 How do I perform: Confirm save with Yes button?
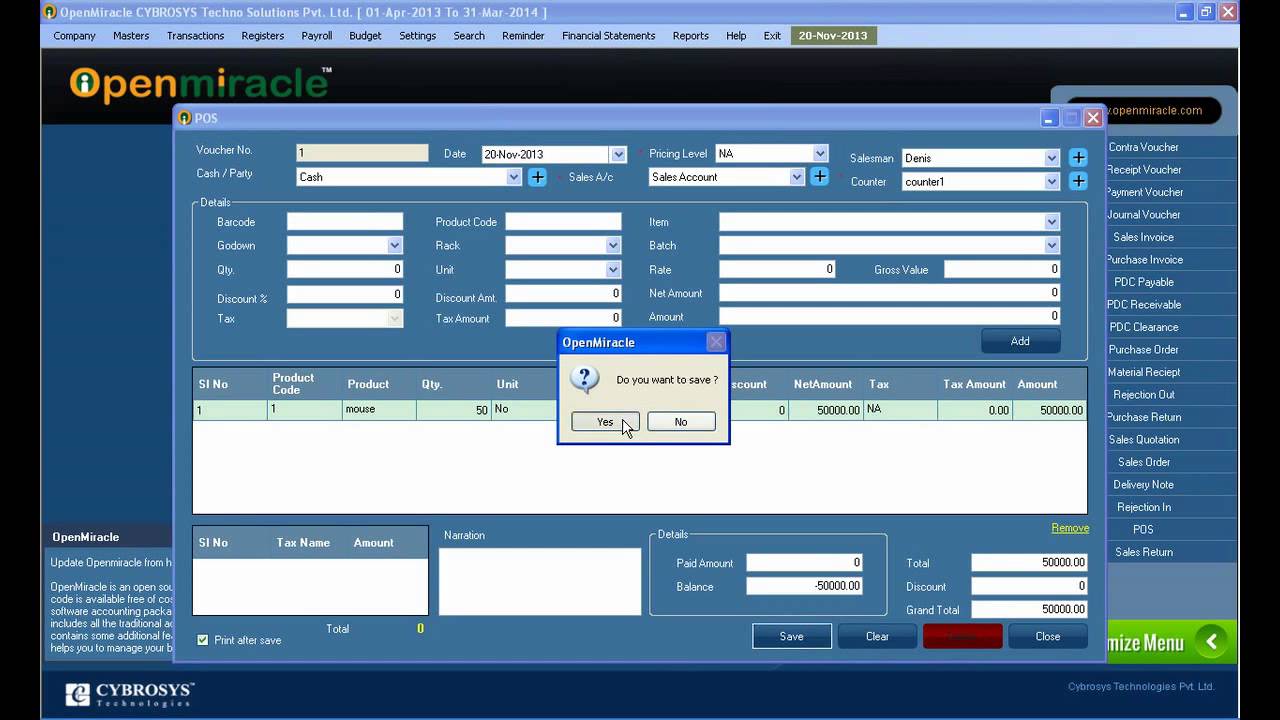click(x=605, y=422)
